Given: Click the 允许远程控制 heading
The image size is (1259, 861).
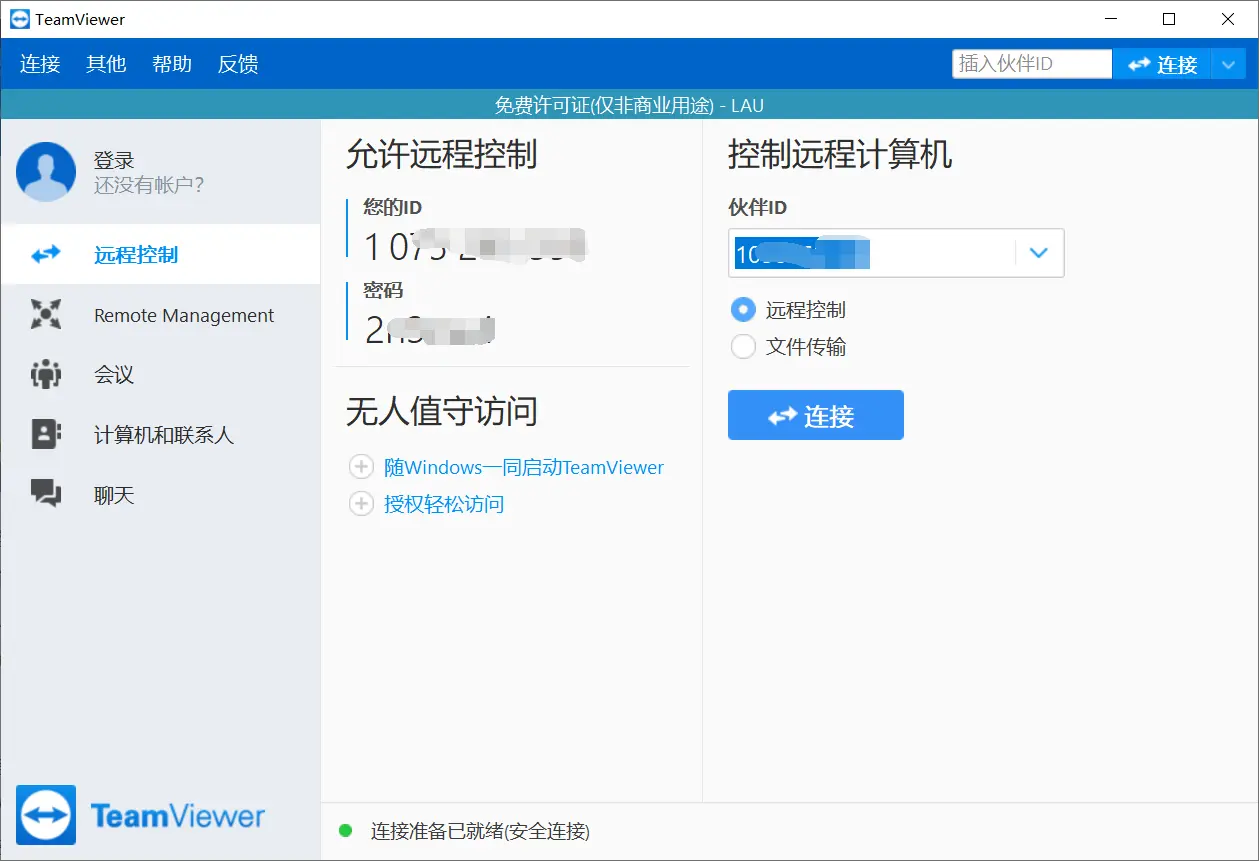Looking at the screenshot, I should point(441,155).
